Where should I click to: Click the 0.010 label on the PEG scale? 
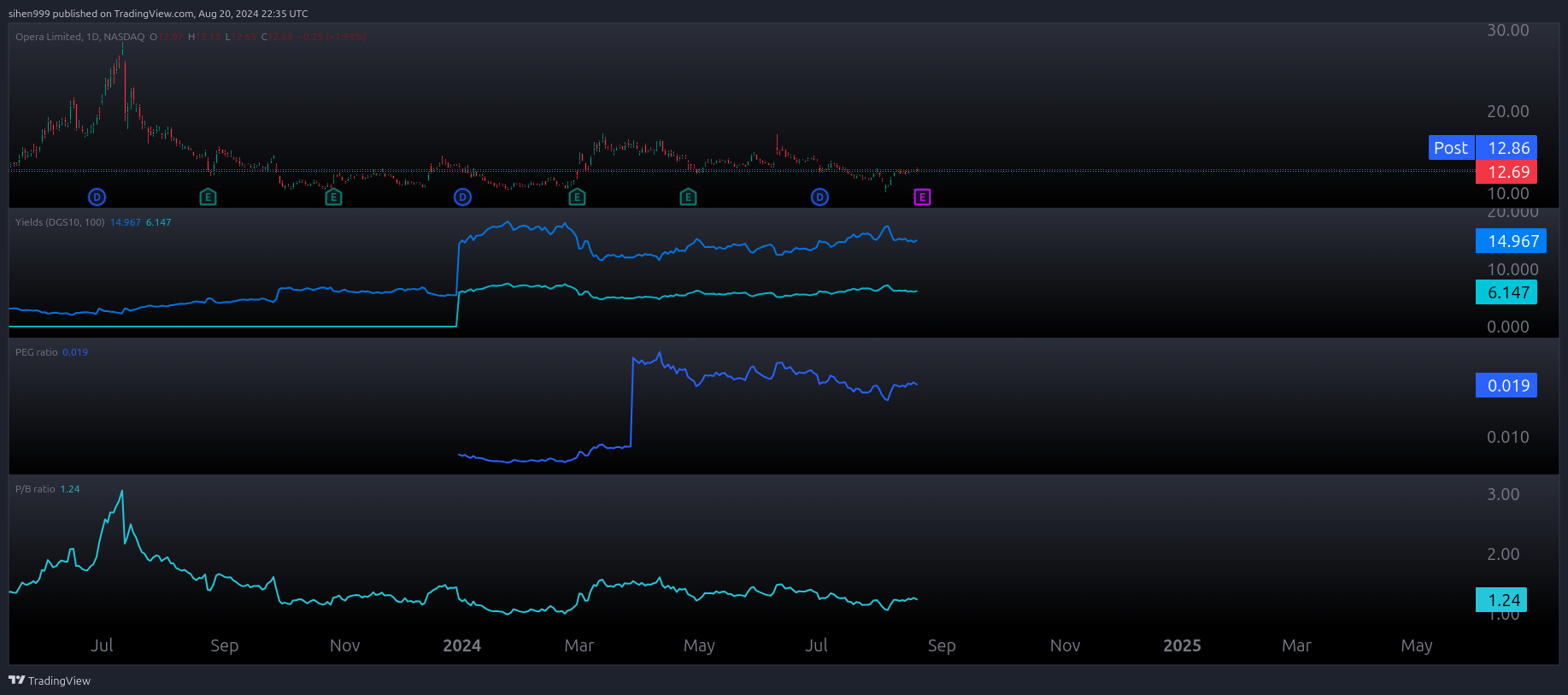pyautogui.click(x=1508, y=437)
